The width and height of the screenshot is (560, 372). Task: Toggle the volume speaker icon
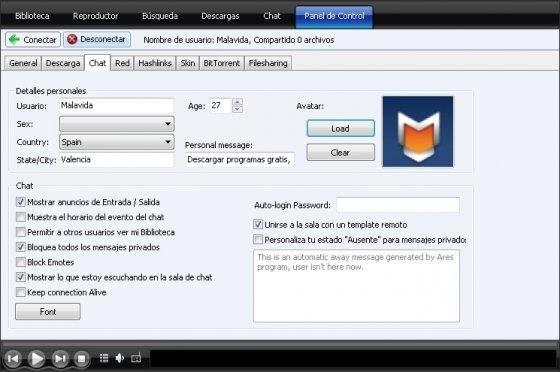tap(120, 358)
